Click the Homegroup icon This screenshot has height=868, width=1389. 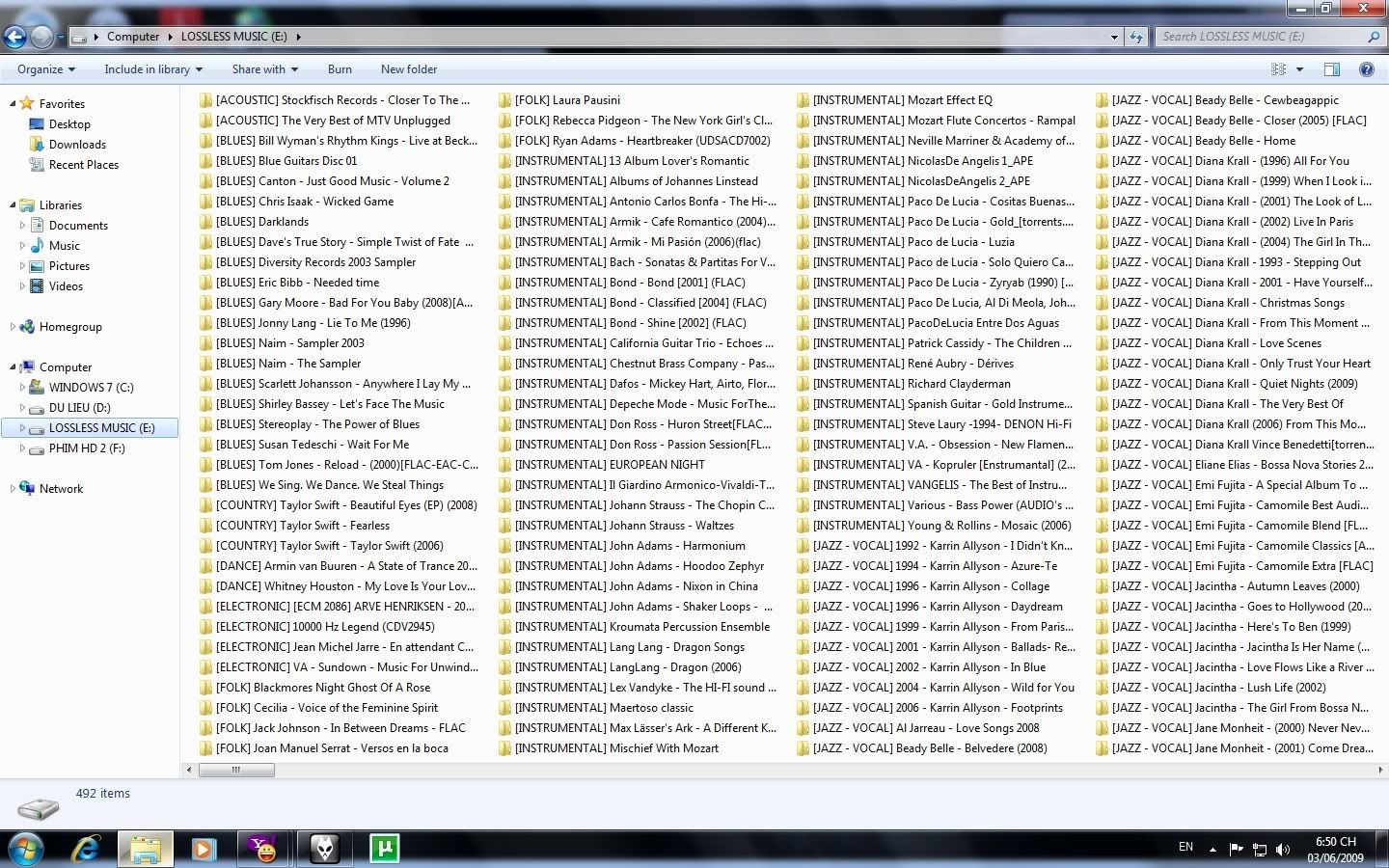(27, 327)
